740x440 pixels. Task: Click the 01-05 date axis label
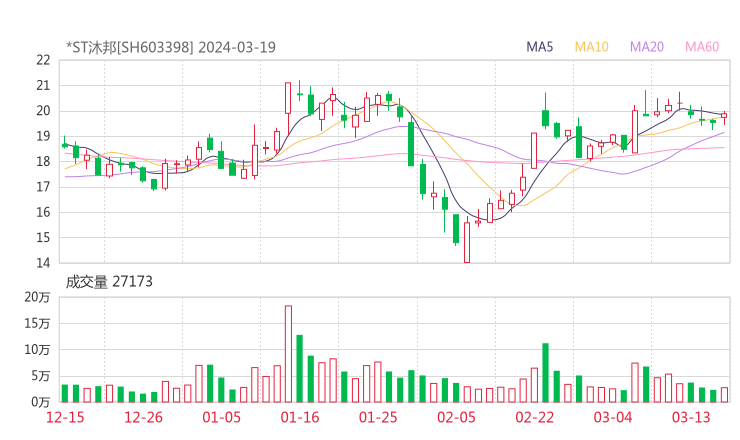[x=221, y=417]
